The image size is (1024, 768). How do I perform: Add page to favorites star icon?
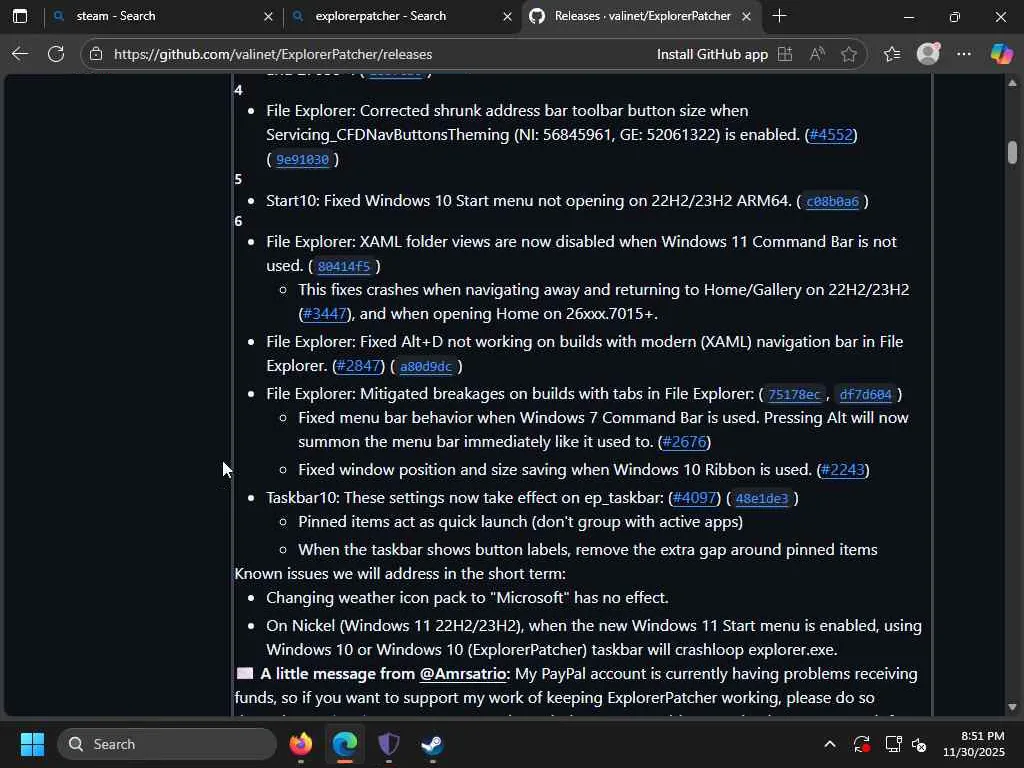tap(849, 54)
